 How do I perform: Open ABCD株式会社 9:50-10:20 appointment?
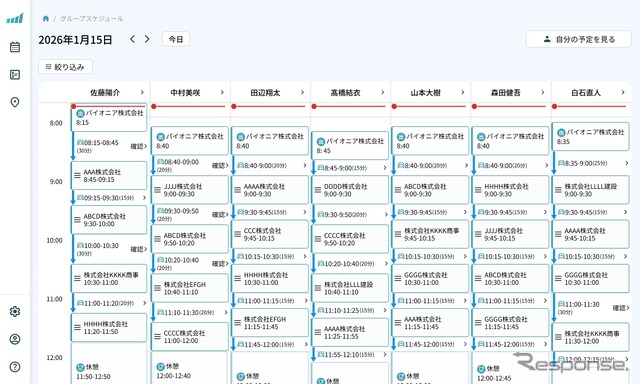pyautogui.click(x=190, y=239)
